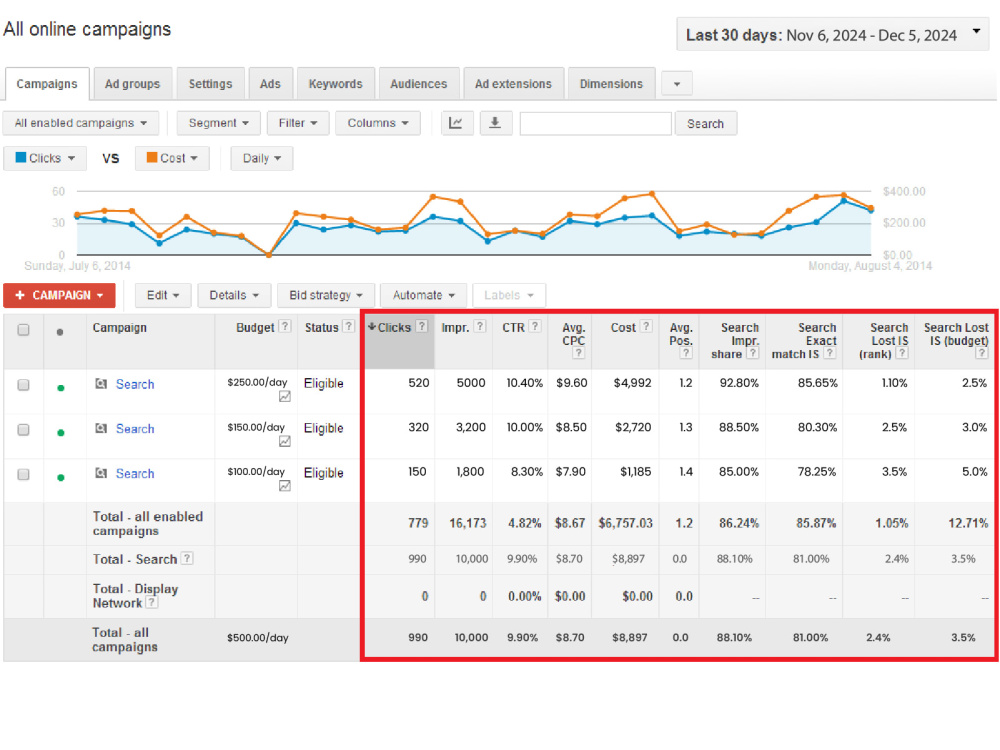Open the Daily granularity dropdown
The height and width of the screenshot is (750, 1000).
click(x=261, y=158)
